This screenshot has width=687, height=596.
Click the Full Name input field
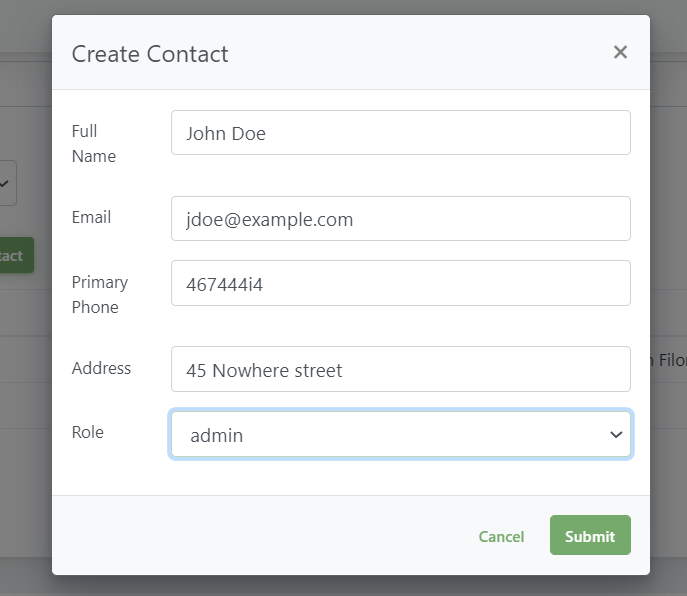pyautogui.click(x=400, y=133)
